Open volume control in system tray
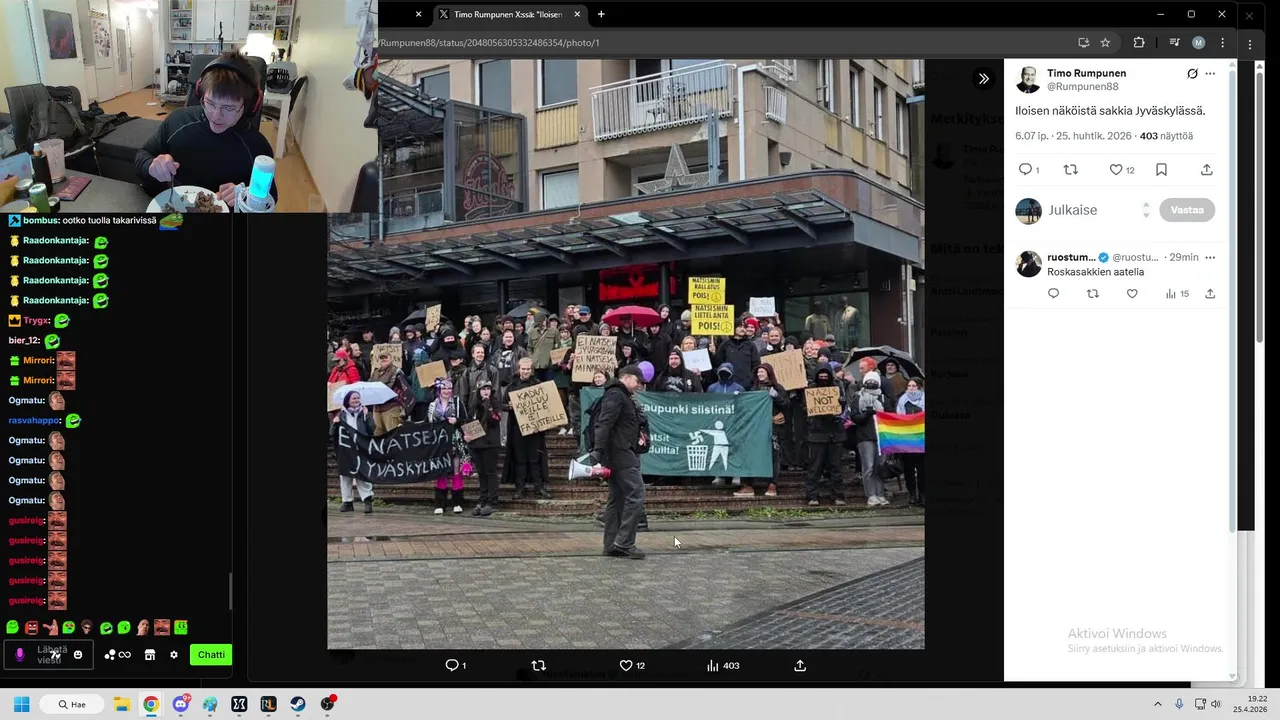The image size is (1280, 720). pyautogui.click(x=1216, y=704)
